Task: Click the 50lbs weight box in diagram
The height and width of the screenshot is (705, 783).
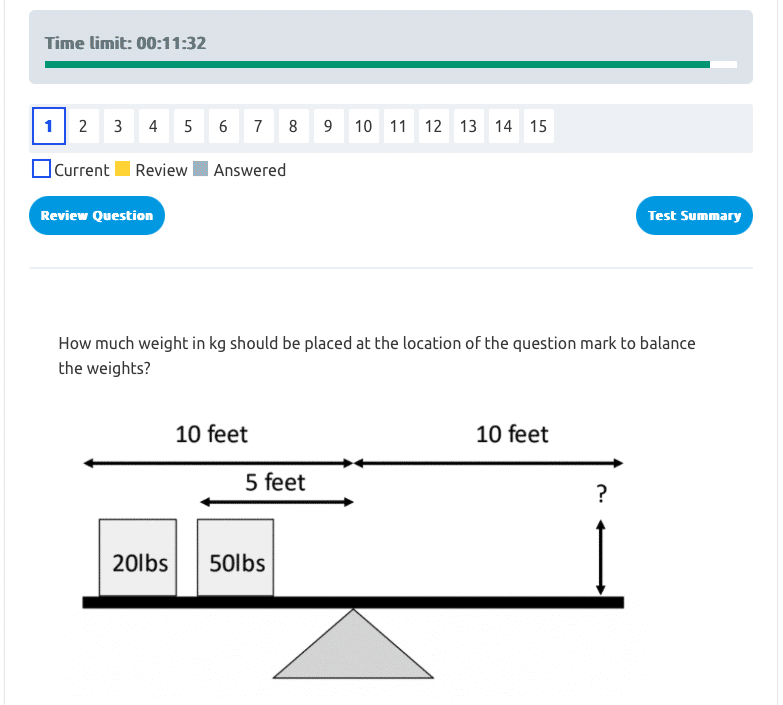Action: [236, 558]
